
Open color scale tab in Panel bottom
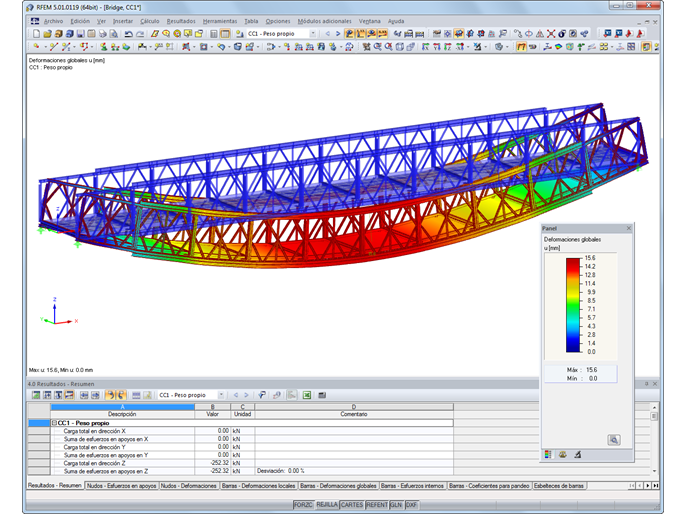tap(548, 455)
